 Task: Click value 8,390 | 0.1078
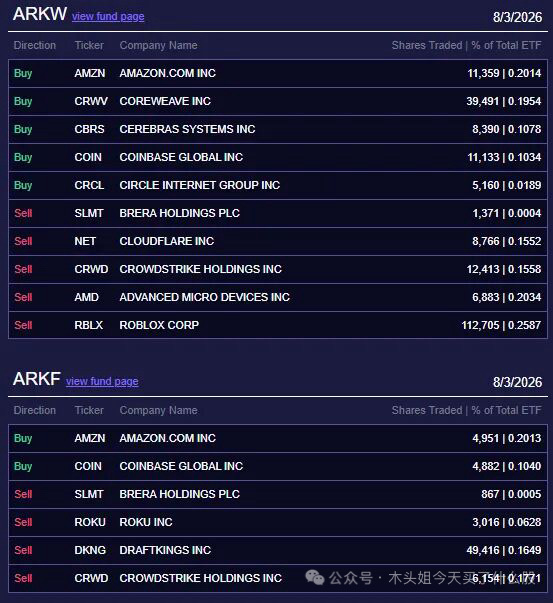tap(506, 129)
